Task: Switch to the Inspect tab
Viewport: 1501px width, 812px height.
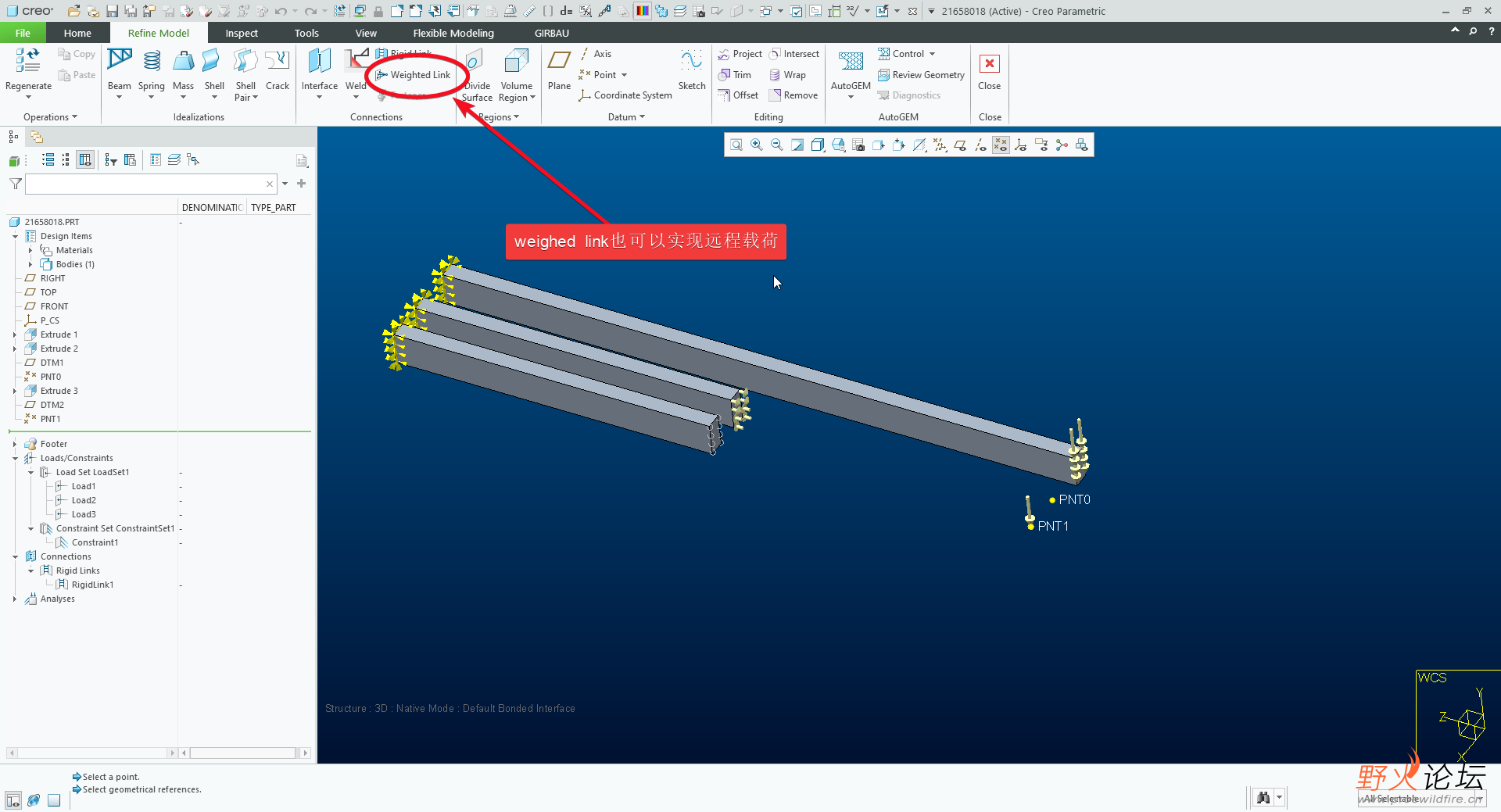Action: [x=242, y=33]
